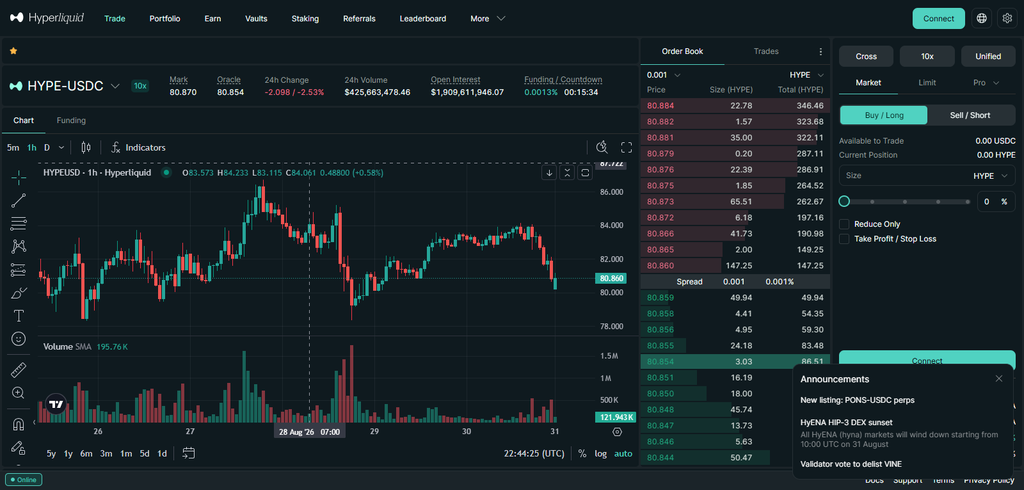
Task: Go to Portfolio page
Action: [165, 18]
